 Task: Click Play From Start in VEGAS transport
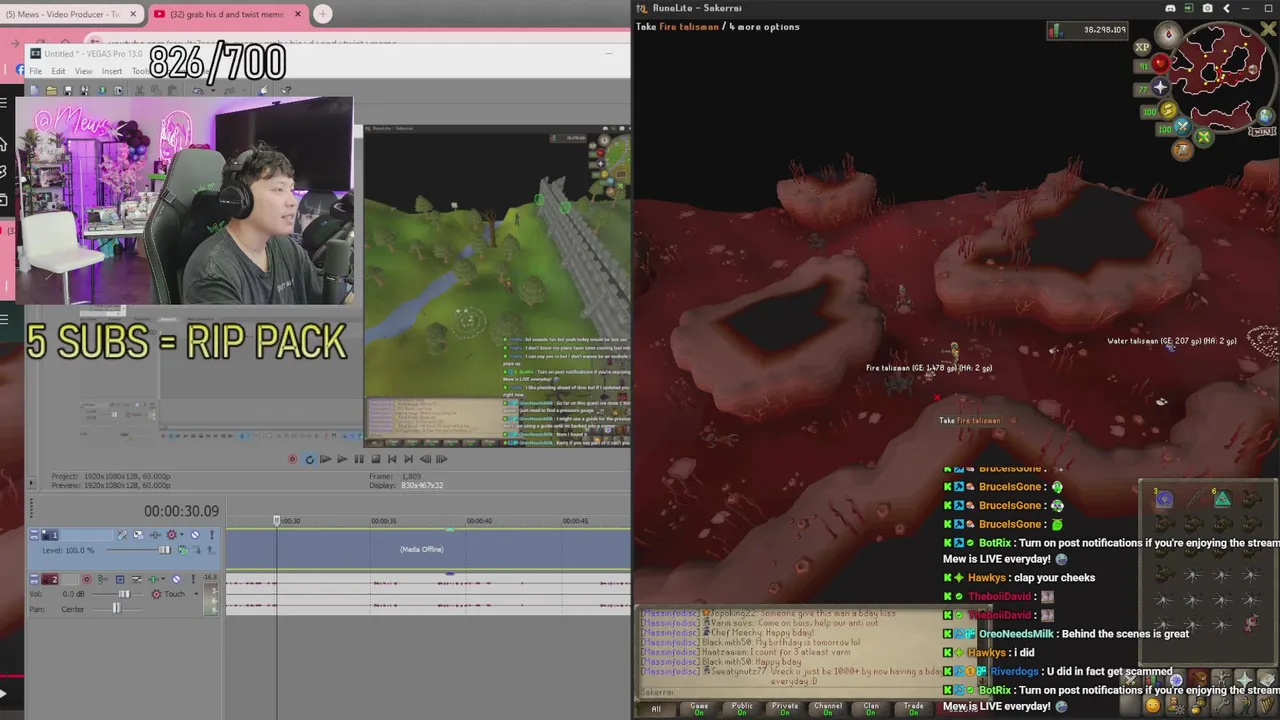tap(325, 459)
